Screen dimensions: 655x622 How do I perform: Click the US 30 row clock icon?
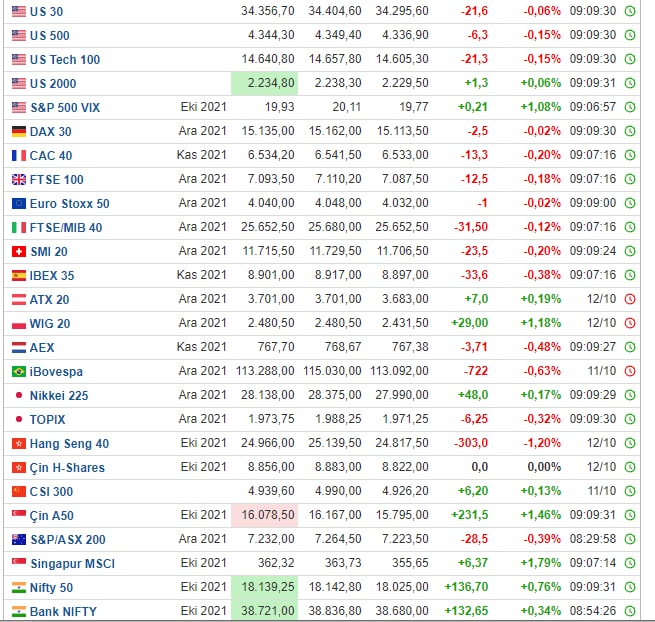pyautogui.click(x=630, y=11)
